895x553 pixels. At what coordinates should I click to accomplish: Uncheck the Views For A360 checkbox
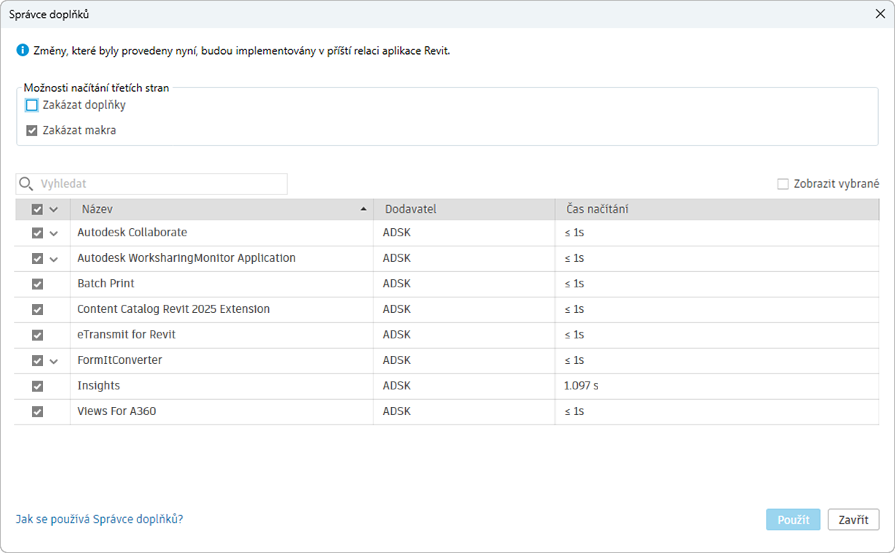point(38,411)
